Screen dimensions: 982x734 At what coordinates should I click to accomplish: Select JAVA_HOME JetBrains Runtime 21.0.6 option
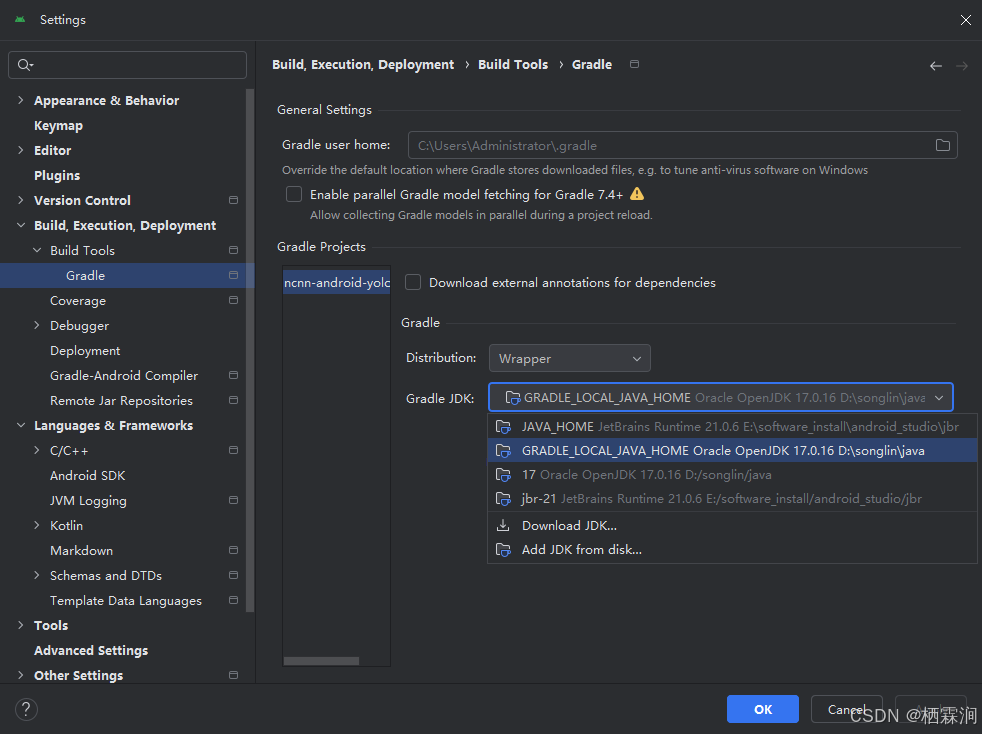(x=732, y=426)
